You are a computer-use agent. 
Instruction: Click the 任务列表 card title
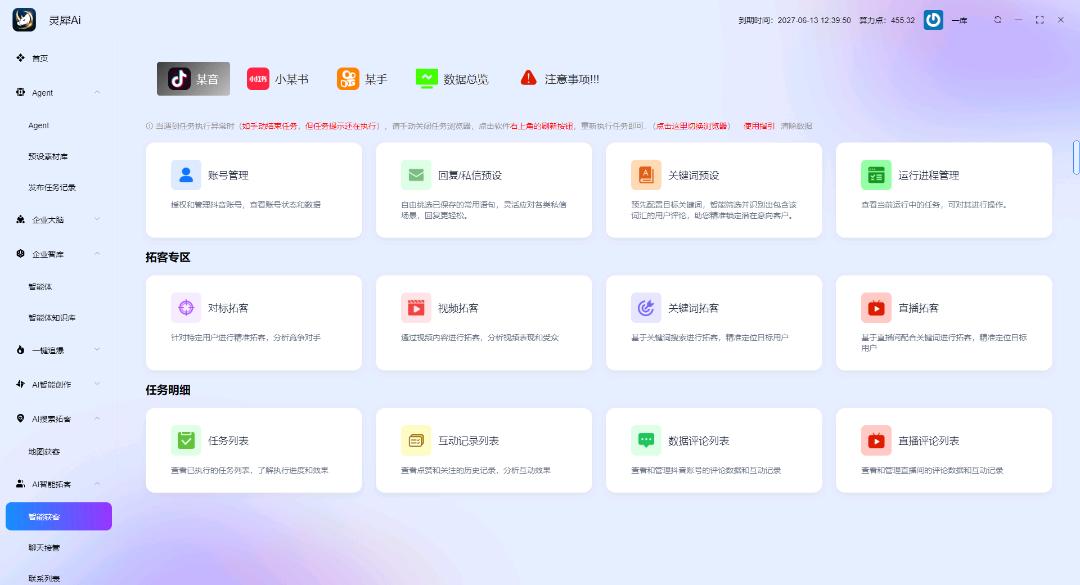(x=228, y=441)
